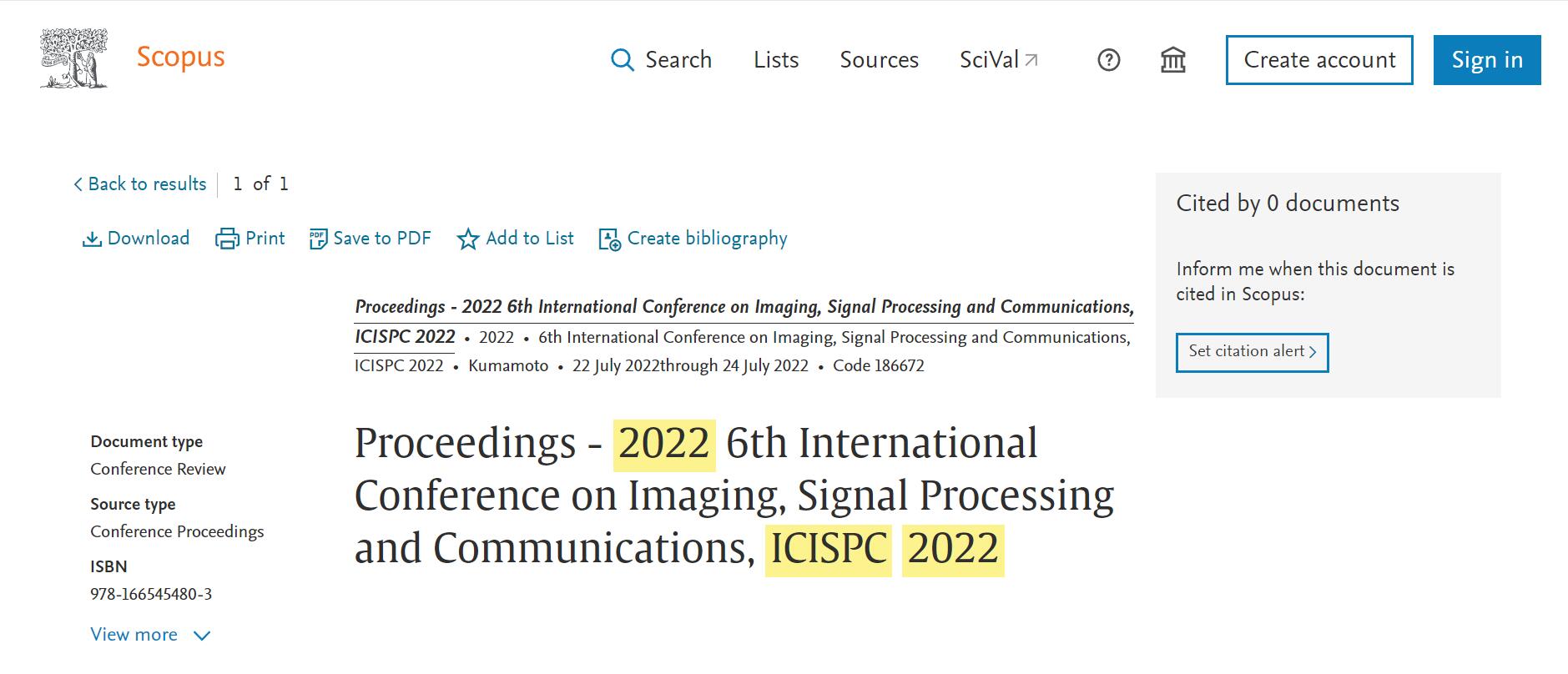Open the Scopus home link
1568x674 pixels.
(x=180, y=57)
